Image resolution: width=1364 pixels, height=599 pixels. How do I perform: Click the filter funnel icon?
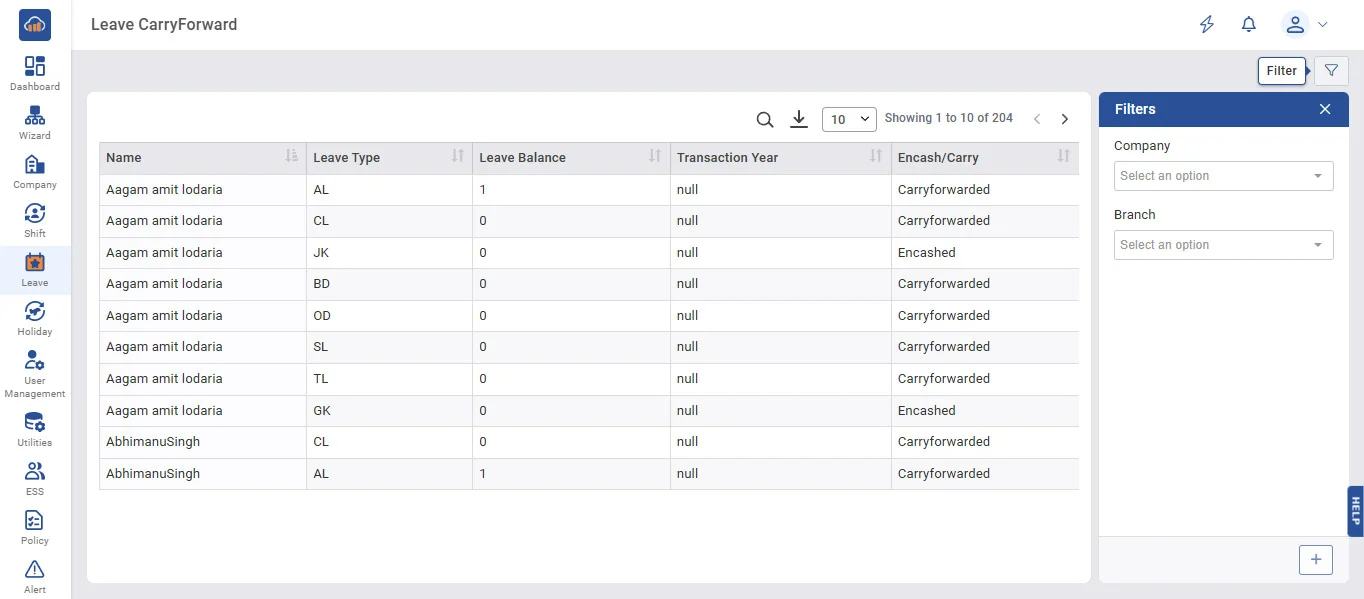click(1331, 71)
